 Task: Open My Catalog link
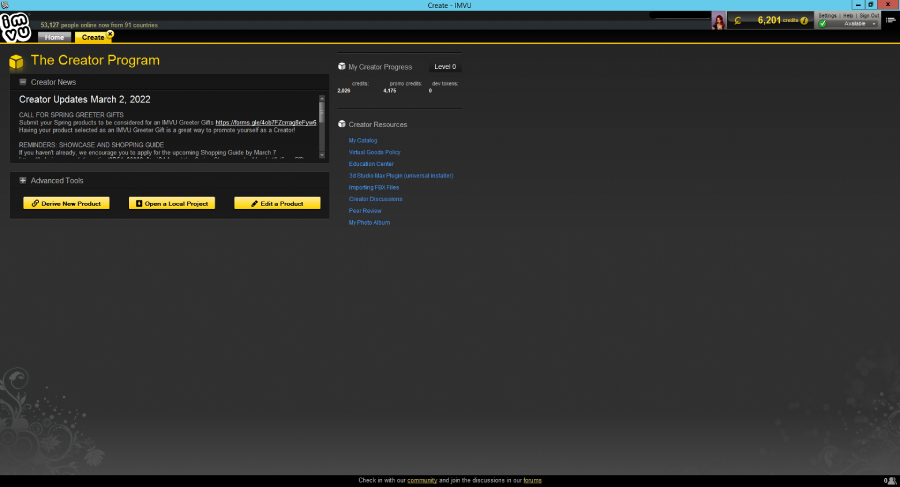(363, 141)
